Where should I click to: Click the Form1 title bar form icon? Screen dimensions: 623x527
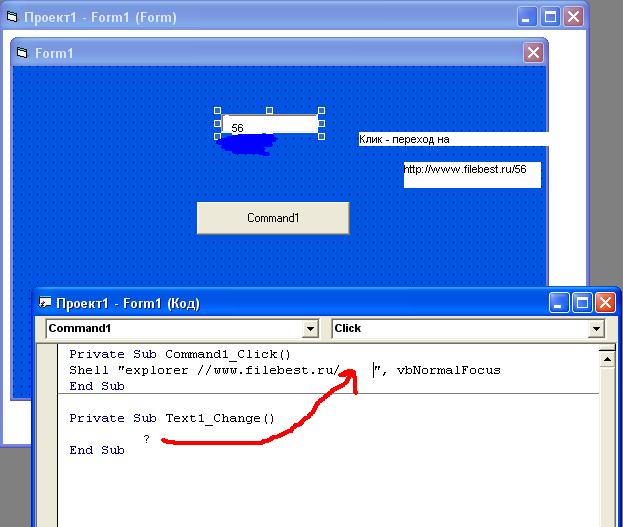click(x=24, y=54)
